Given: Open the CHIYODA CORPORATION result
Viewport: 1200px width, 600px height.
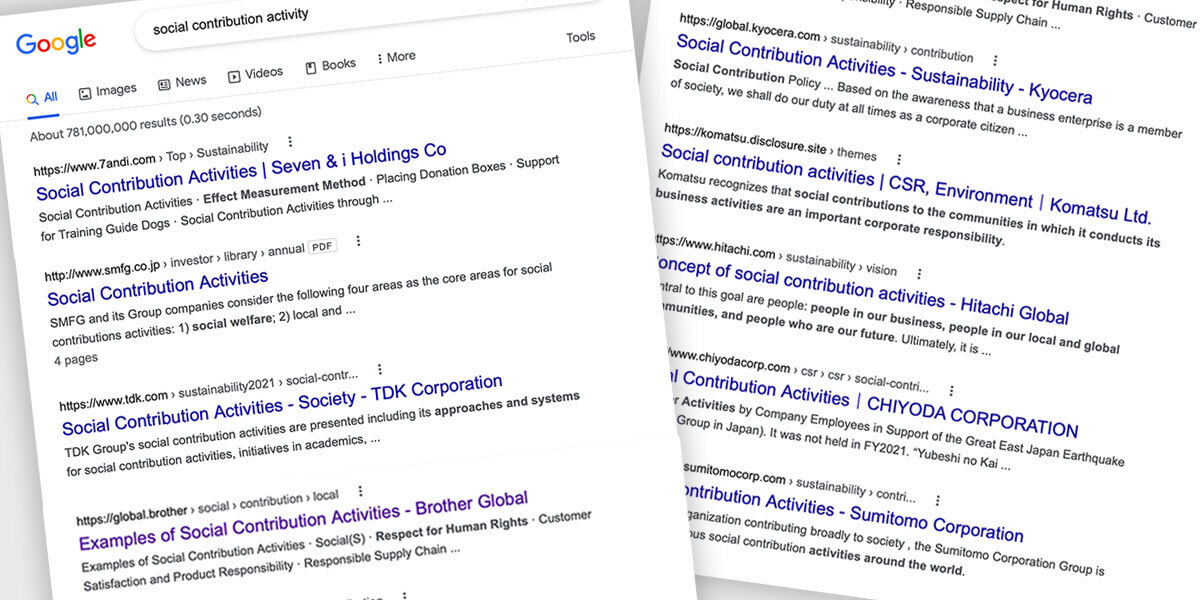Looking at the screenshot, I should pyautogui.click(x=871, y=403).
